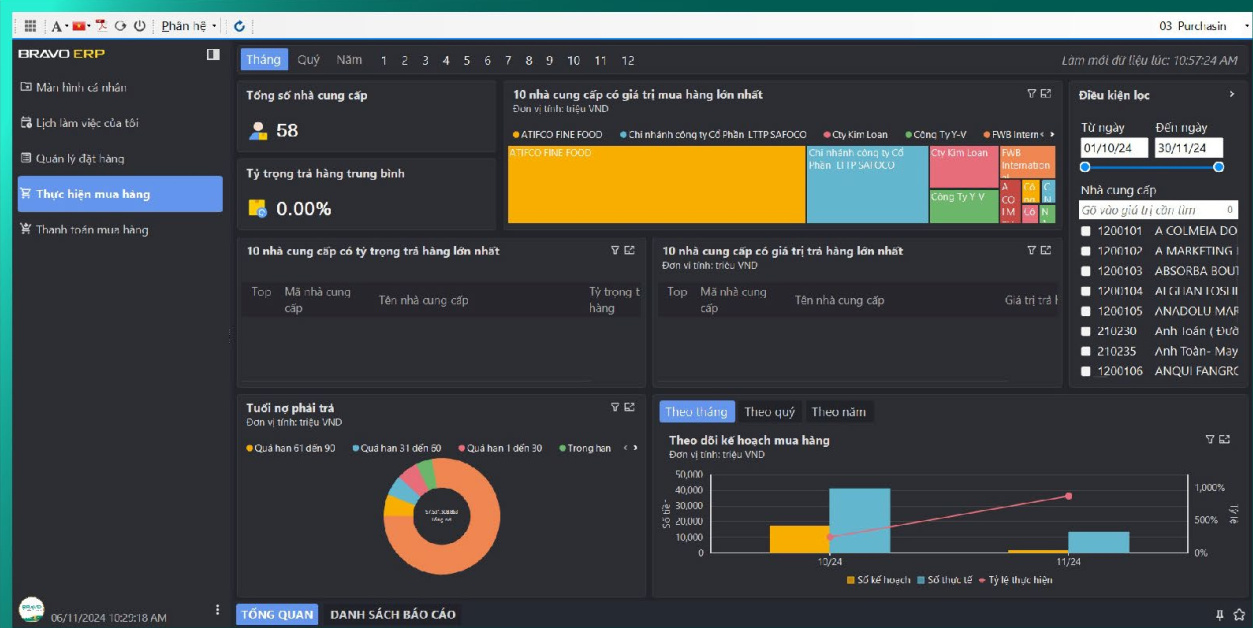
Task: Open Quản lý đặt hàng in sidebar
Action: pos(80,158)
